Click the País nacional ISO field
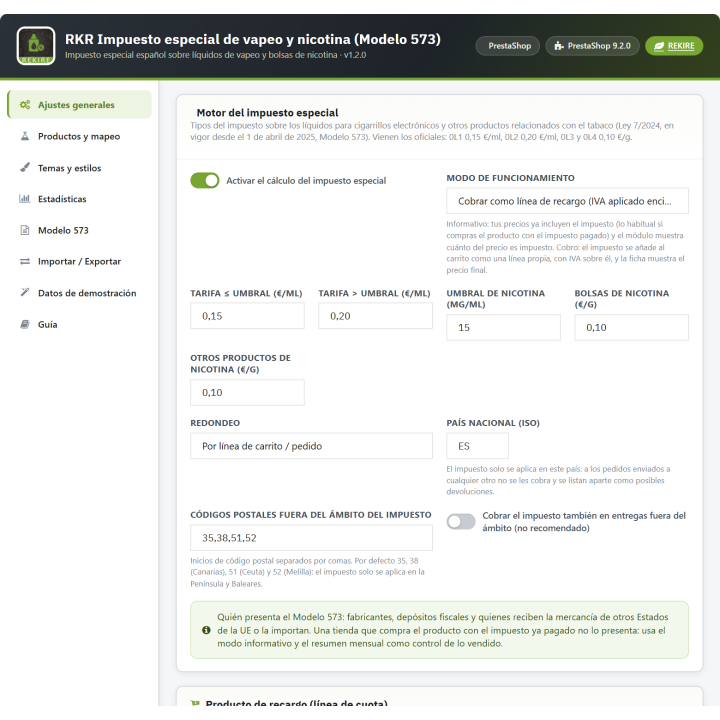 click(478, 446)
